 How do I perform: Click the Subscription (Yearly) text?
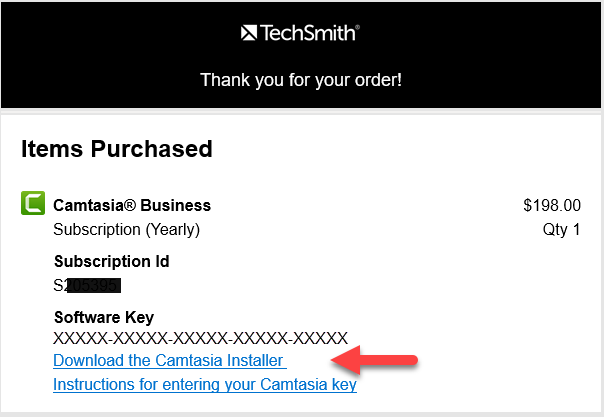coord(126,229)
